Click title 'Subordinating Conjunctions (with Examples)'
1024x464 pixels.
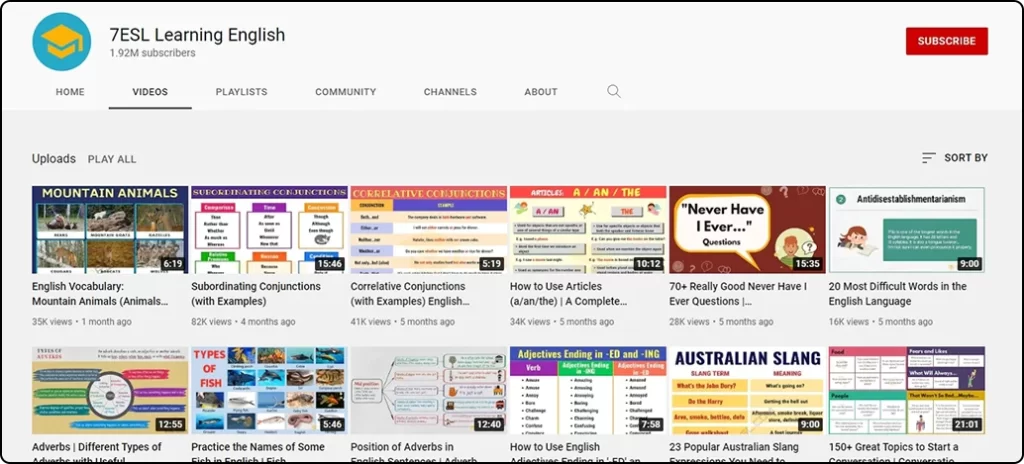(256, 294)
